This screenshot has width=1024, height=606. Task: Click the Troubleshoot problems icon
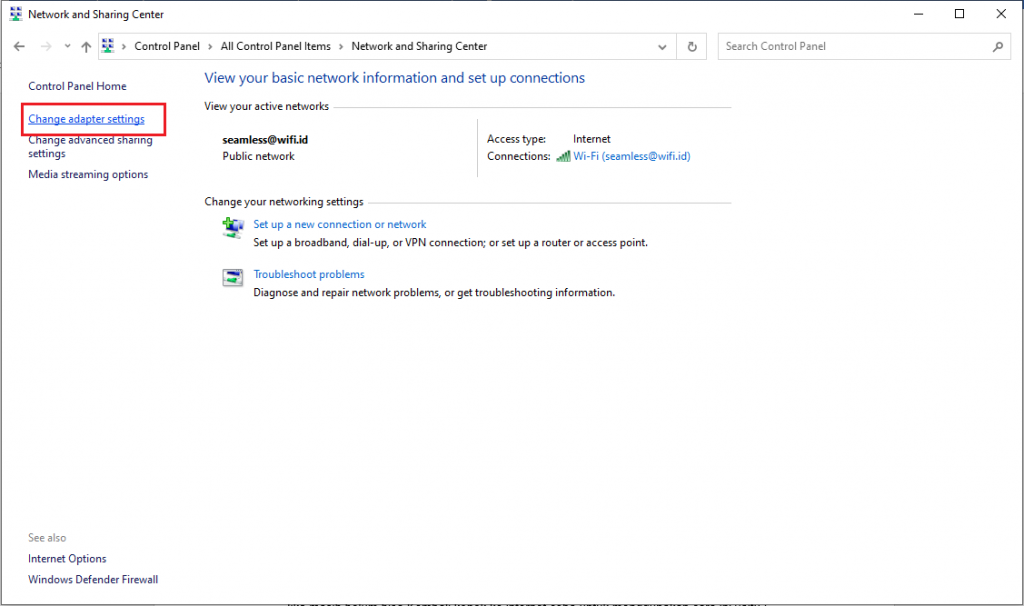tap(233, 278)
